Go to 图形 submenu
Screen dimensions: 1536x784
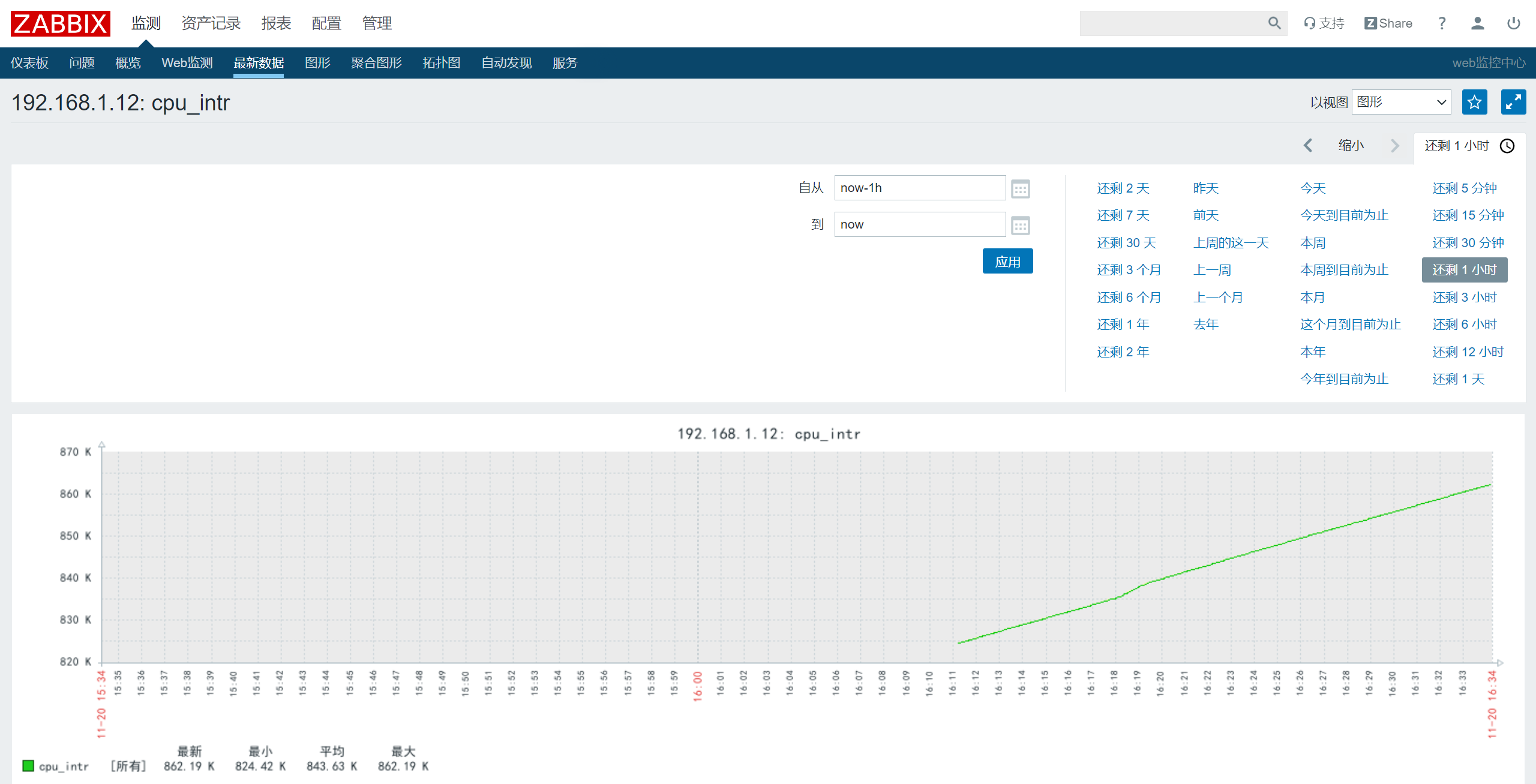318,63
